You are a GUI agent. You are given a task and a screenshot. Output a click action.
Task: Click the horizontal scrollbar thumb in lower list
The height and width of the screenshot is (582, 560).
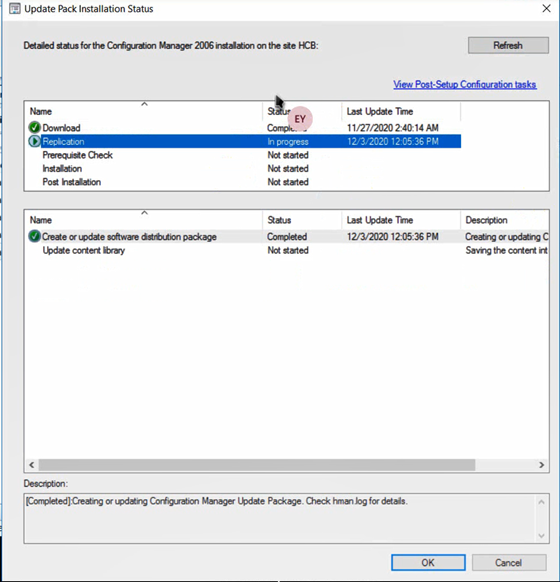(x=257, y=465)
